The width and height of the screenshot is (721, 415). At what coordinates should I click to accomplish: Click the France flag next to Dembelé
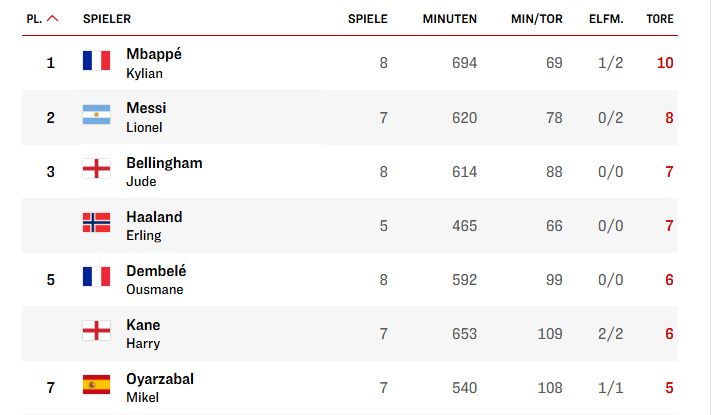click(96, 277)
